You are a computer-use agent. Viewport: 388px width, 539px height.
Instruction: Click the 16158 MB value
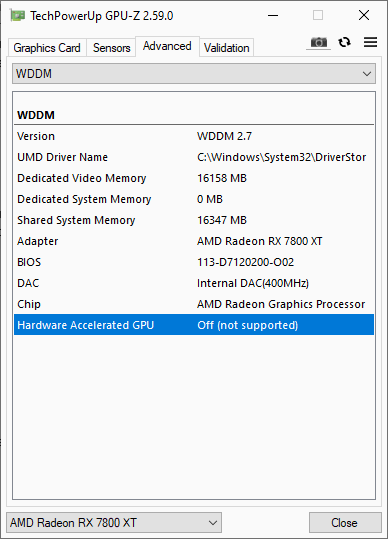click(222, 178)
